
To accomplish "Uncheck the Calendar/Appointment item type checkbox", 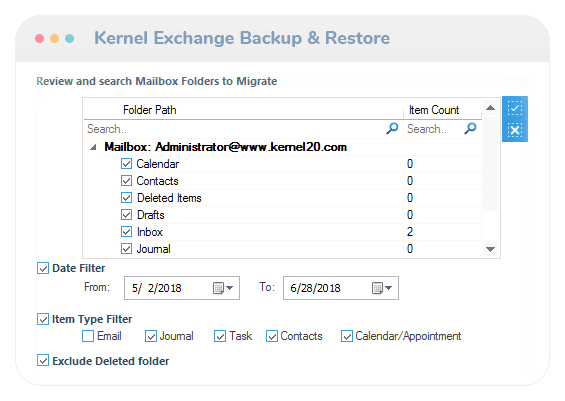I will (x=347, y=336).
